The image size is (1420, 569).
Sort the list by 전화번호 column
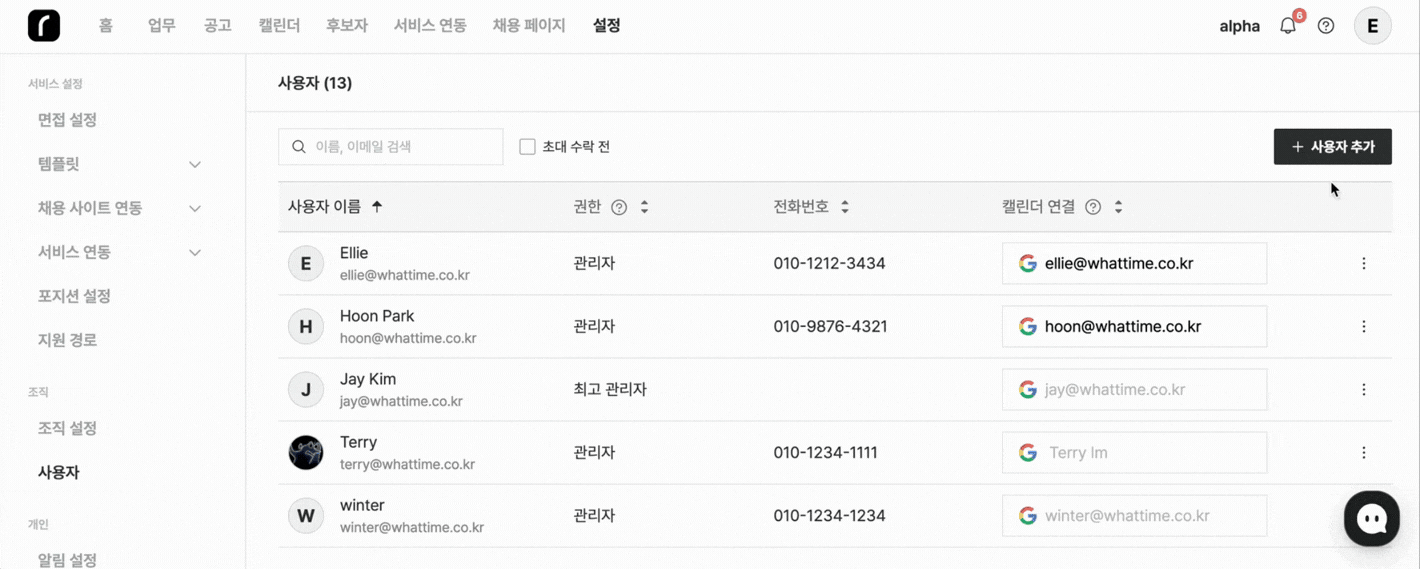point(845,207)
